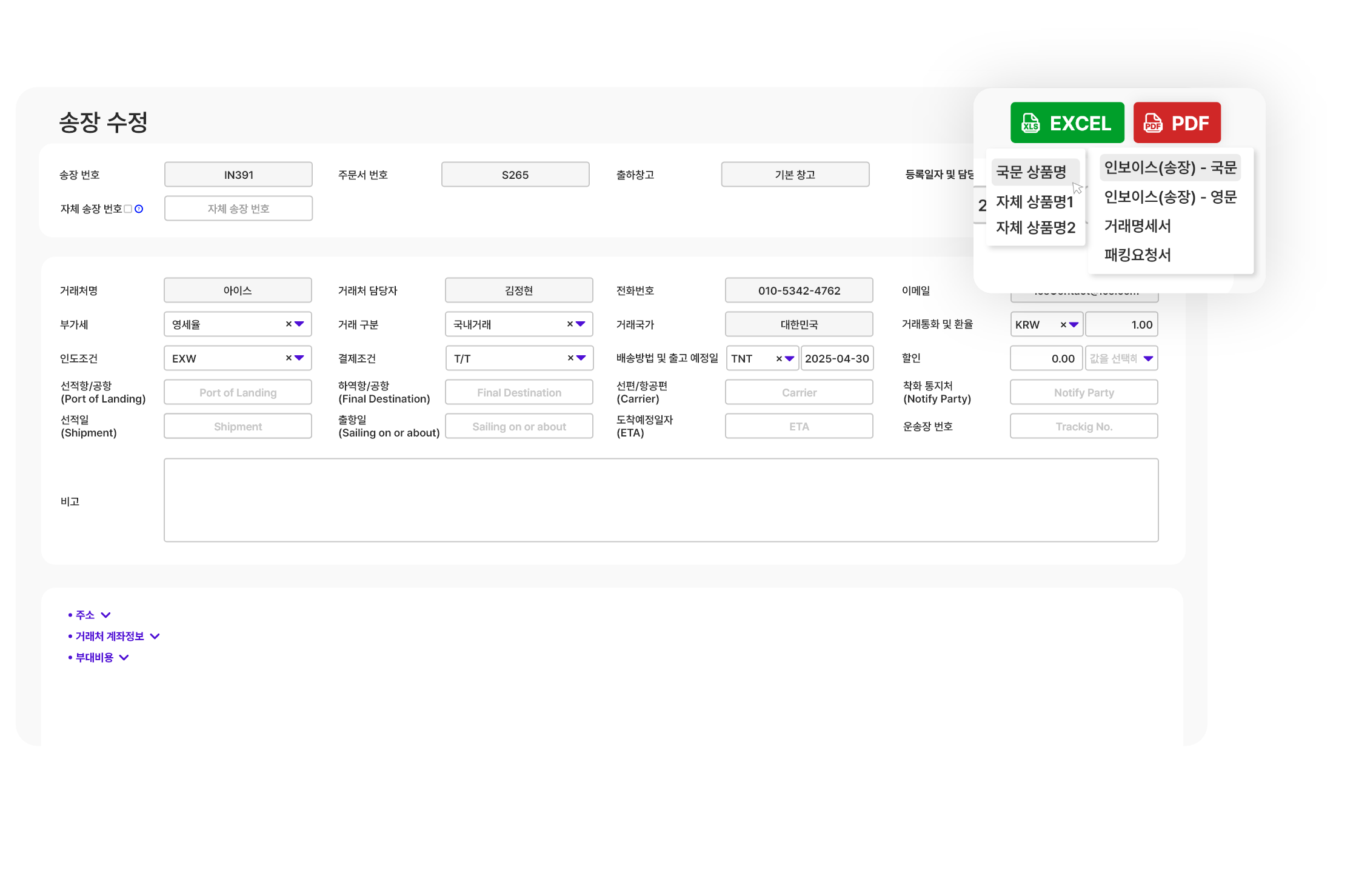This screenshot has height=896, width=1356.
Task: Choose 자체 상품명1 option
Action: [1034, 201]
